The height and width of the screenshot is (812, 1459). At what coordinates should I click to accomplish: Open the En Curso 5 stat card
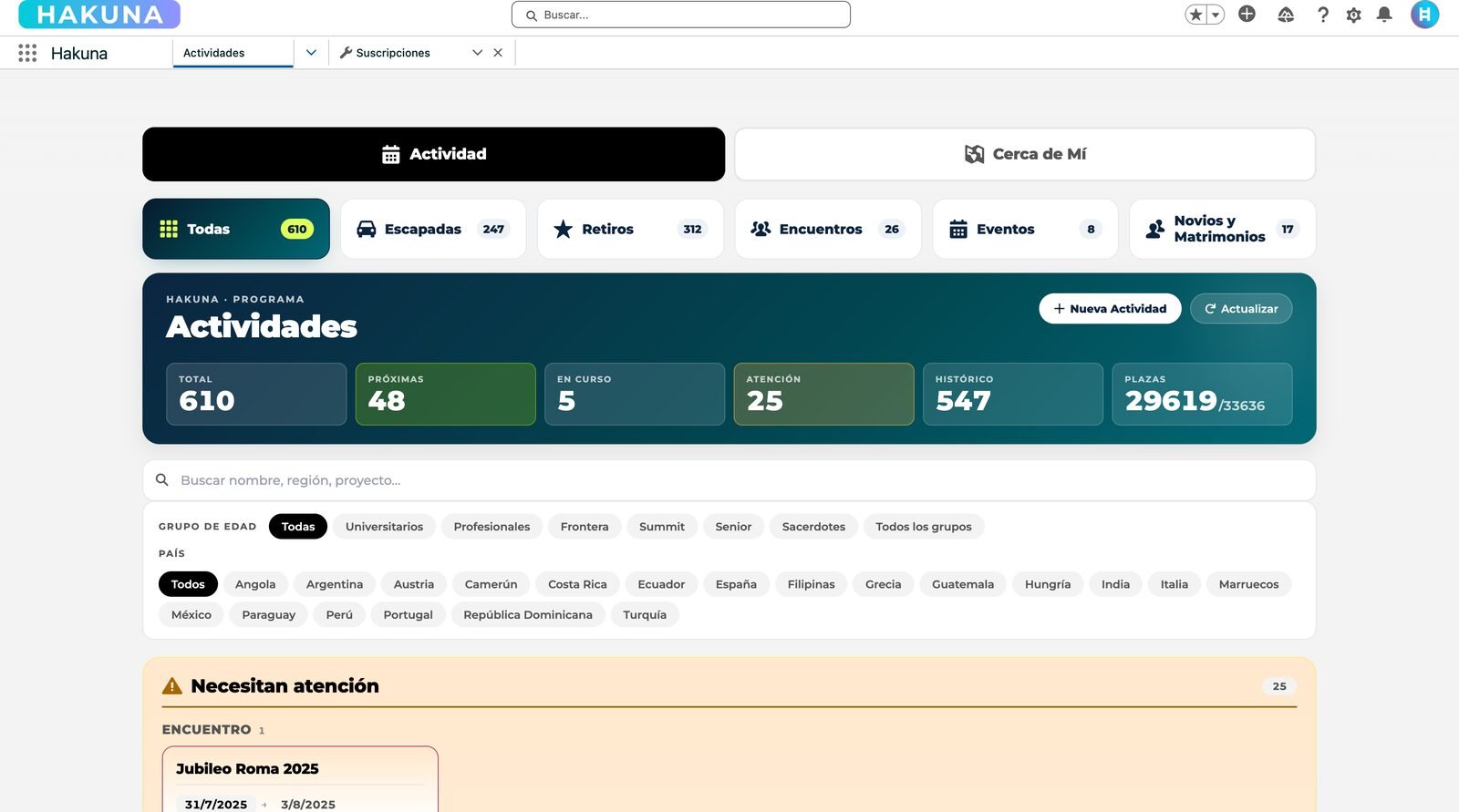635,394
